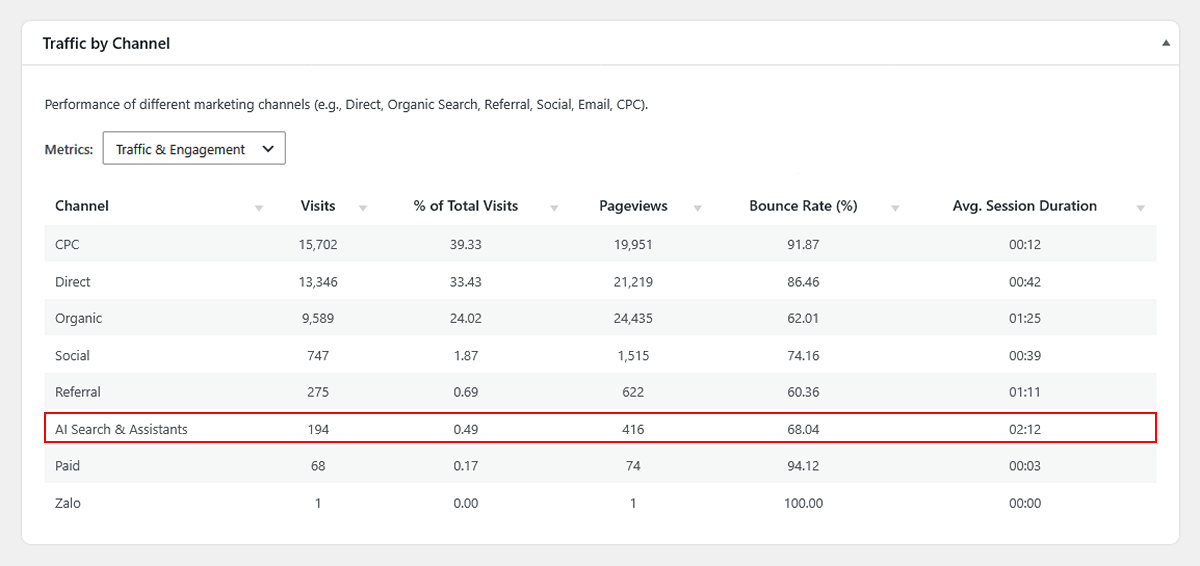Screen dimensions: 1200x566
Task: Click AI Search percent value 0.49
Action: 466,429
